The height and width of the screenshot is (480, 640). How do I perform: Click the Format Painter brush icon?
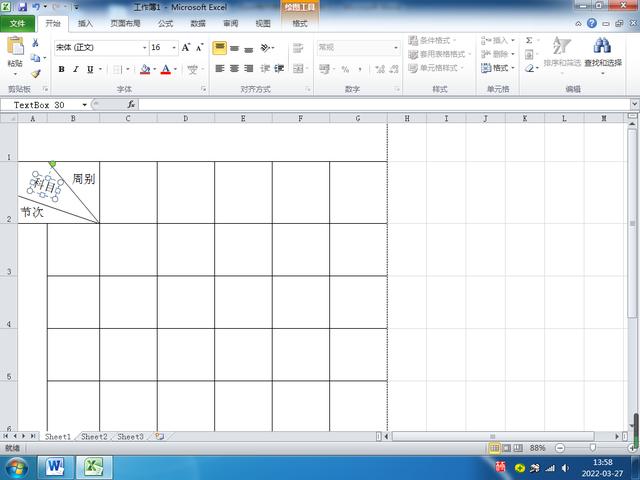[36, 73]
